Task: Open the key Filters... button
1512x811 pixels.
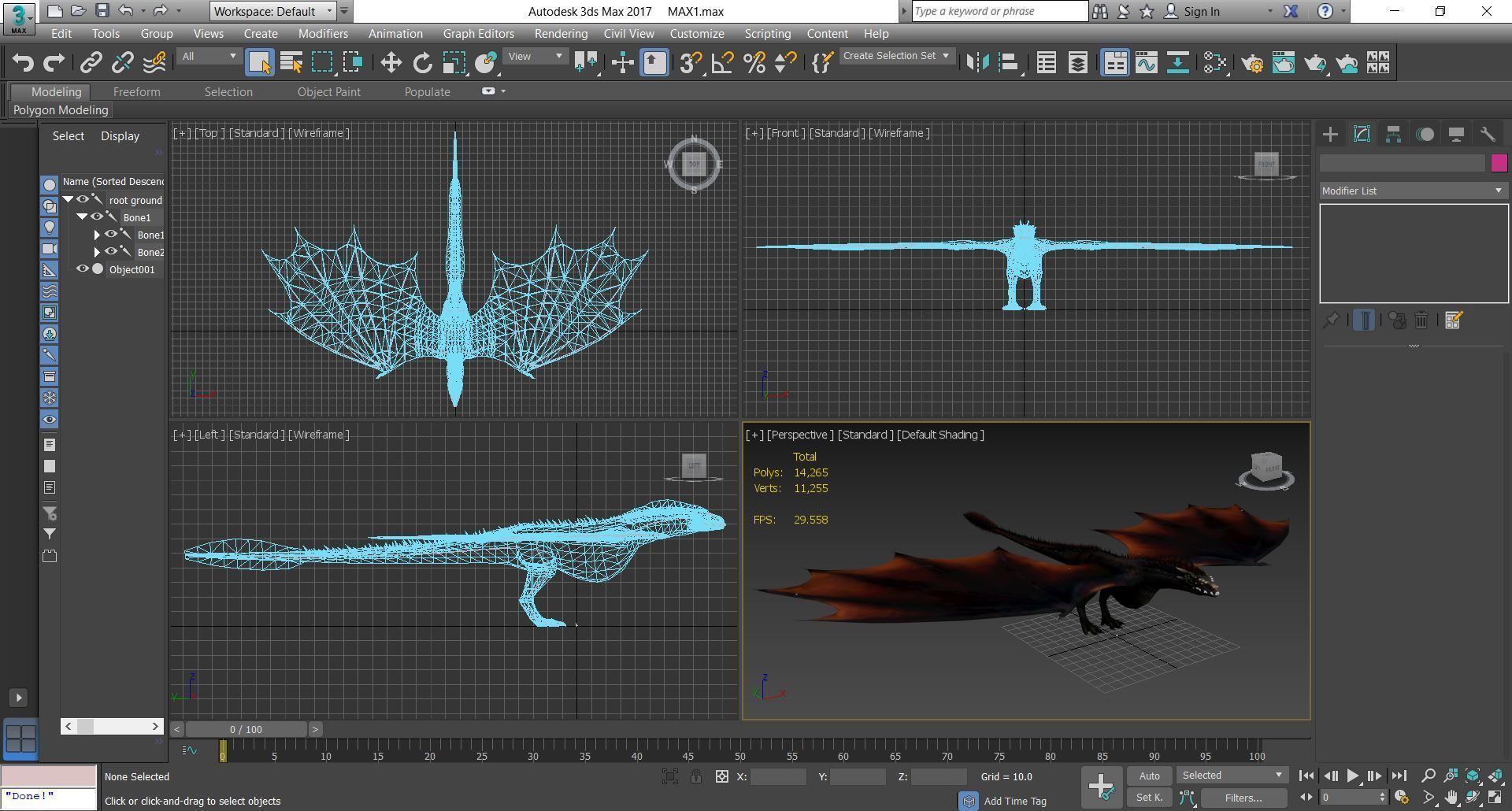Action: tap(1243, 798)
